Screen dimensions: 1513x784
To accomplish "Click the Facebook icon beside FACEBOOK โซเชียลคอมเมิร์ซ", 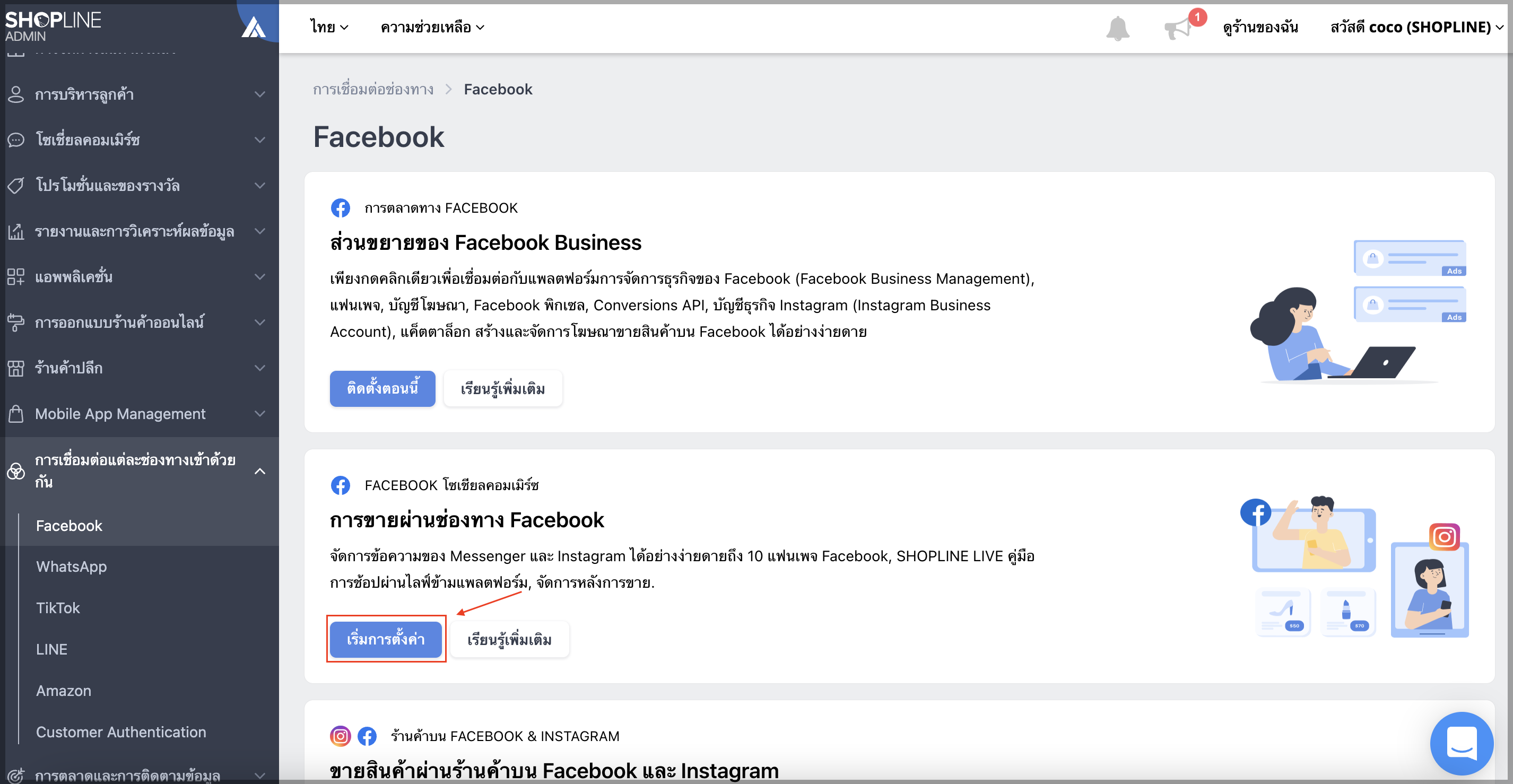I will pyautogui.click(x=340, y=485).
